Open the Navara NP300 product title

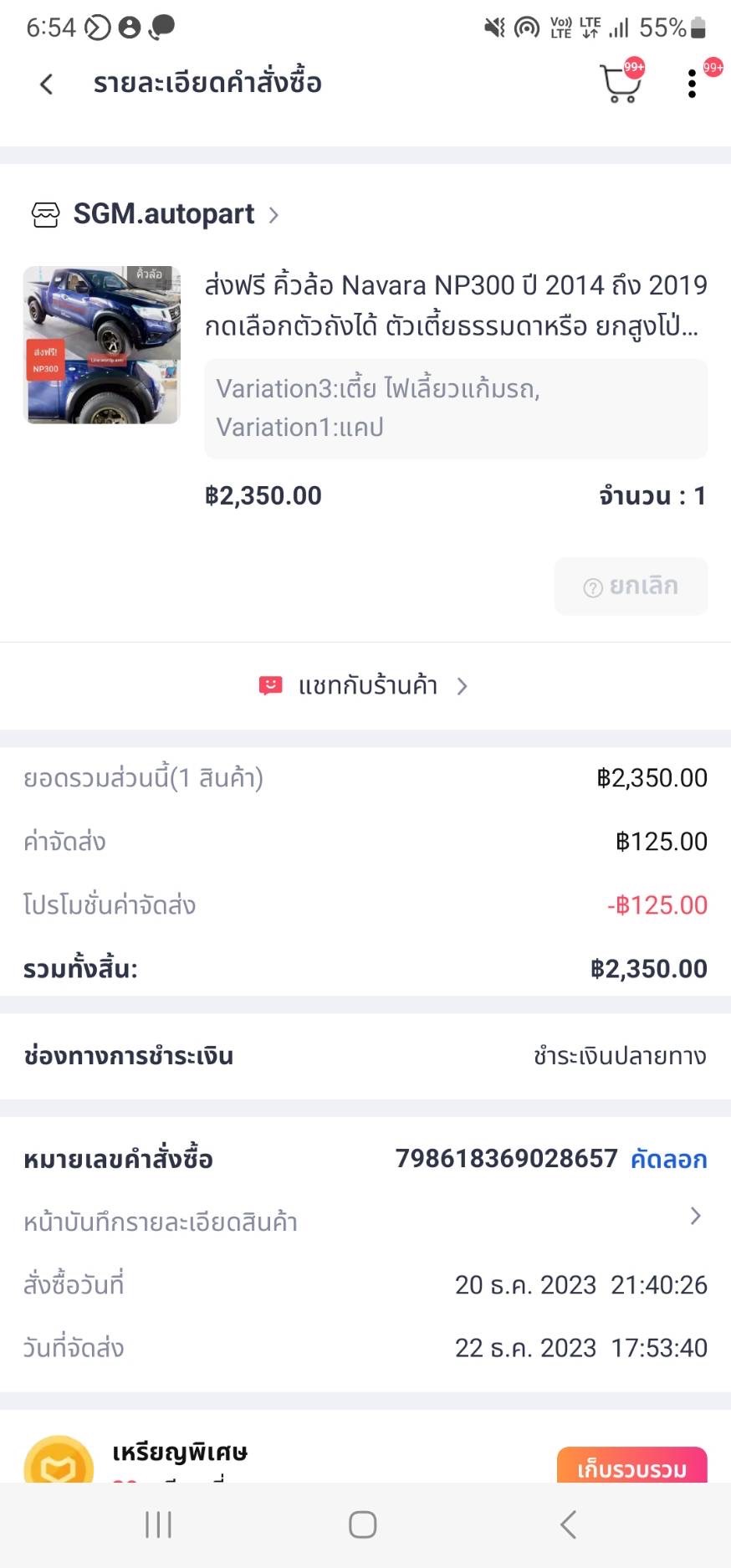[456, 305]
